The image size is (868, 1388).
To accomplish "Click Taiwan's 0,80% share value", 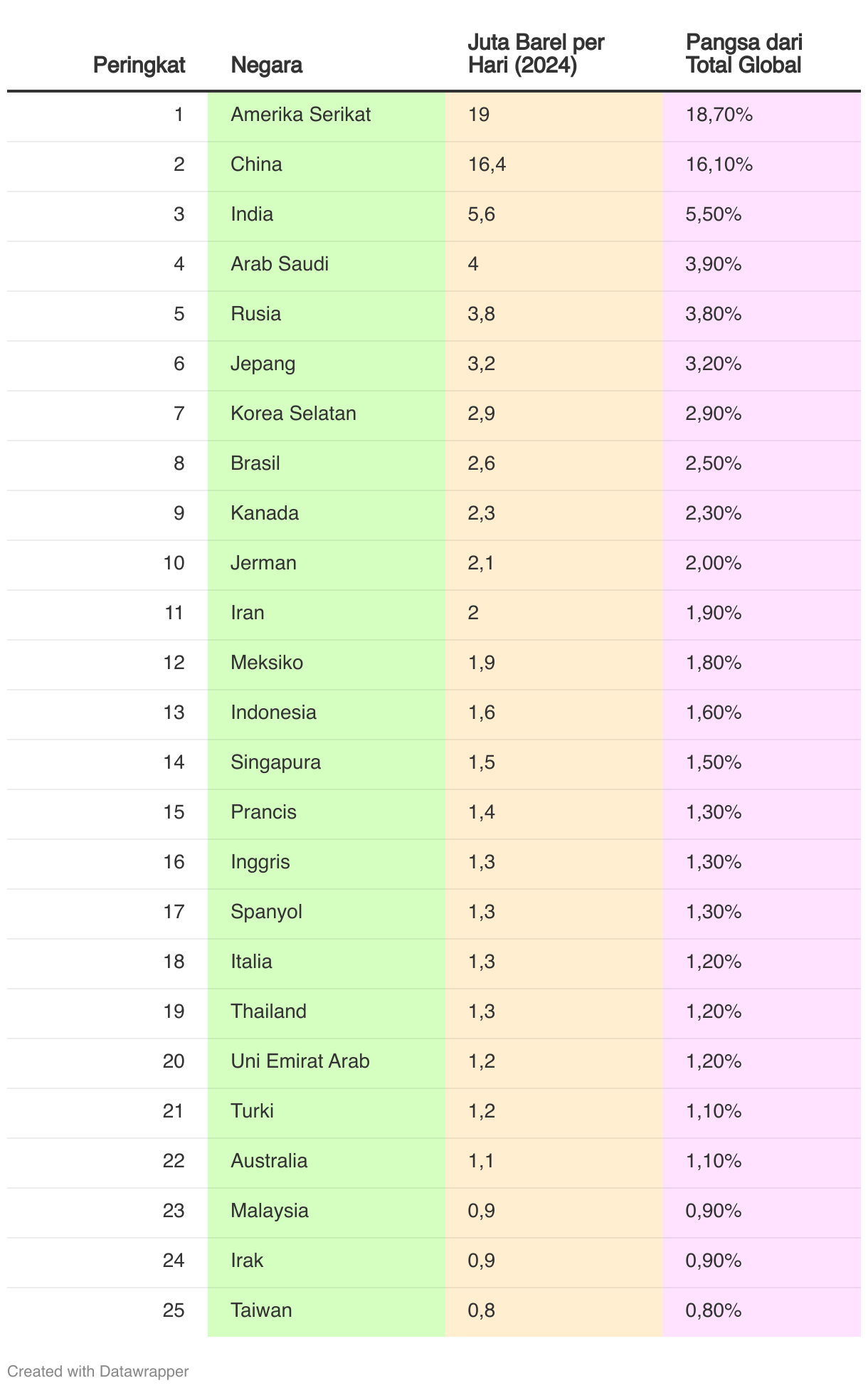I will tap(714, 1310).
